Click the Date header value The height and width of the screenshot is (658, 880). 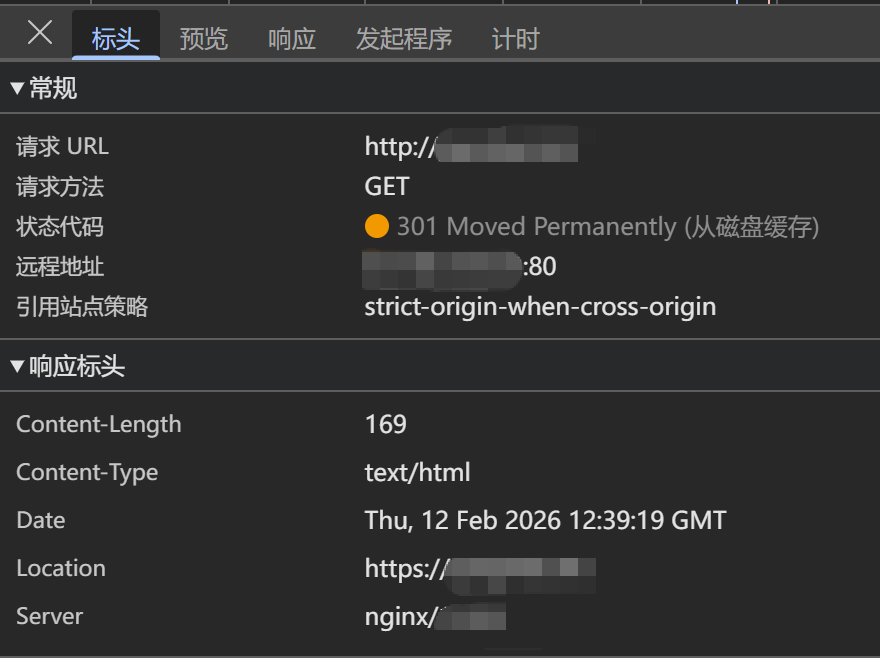[545, 520]
